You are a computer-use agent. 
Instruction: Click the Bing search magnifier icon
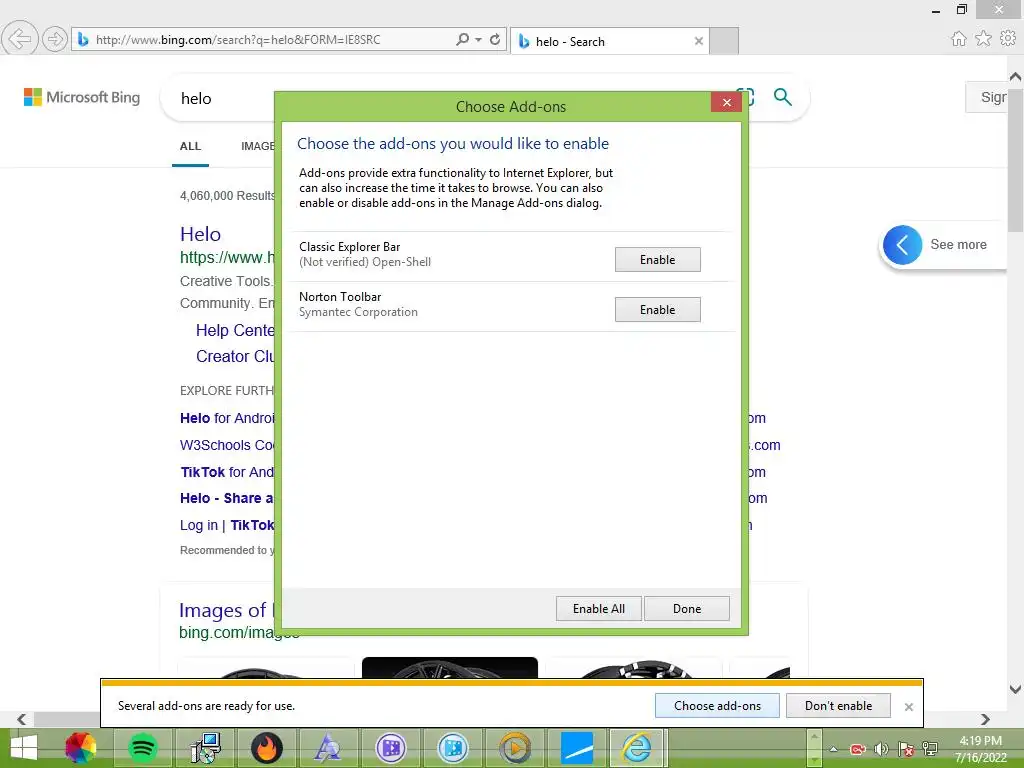[782, 97]
